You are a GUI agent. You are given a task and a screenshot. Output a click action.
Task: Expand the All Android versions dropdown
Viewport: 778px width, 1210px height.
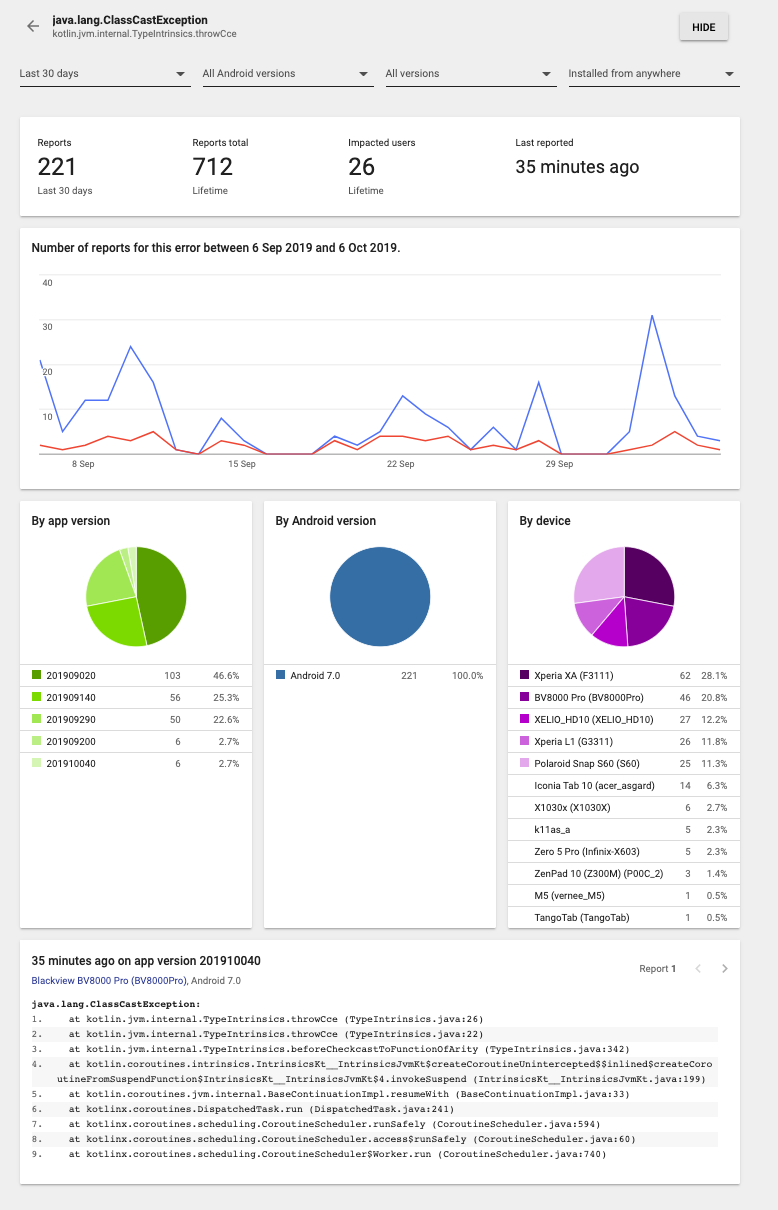[x=288, y=74]
